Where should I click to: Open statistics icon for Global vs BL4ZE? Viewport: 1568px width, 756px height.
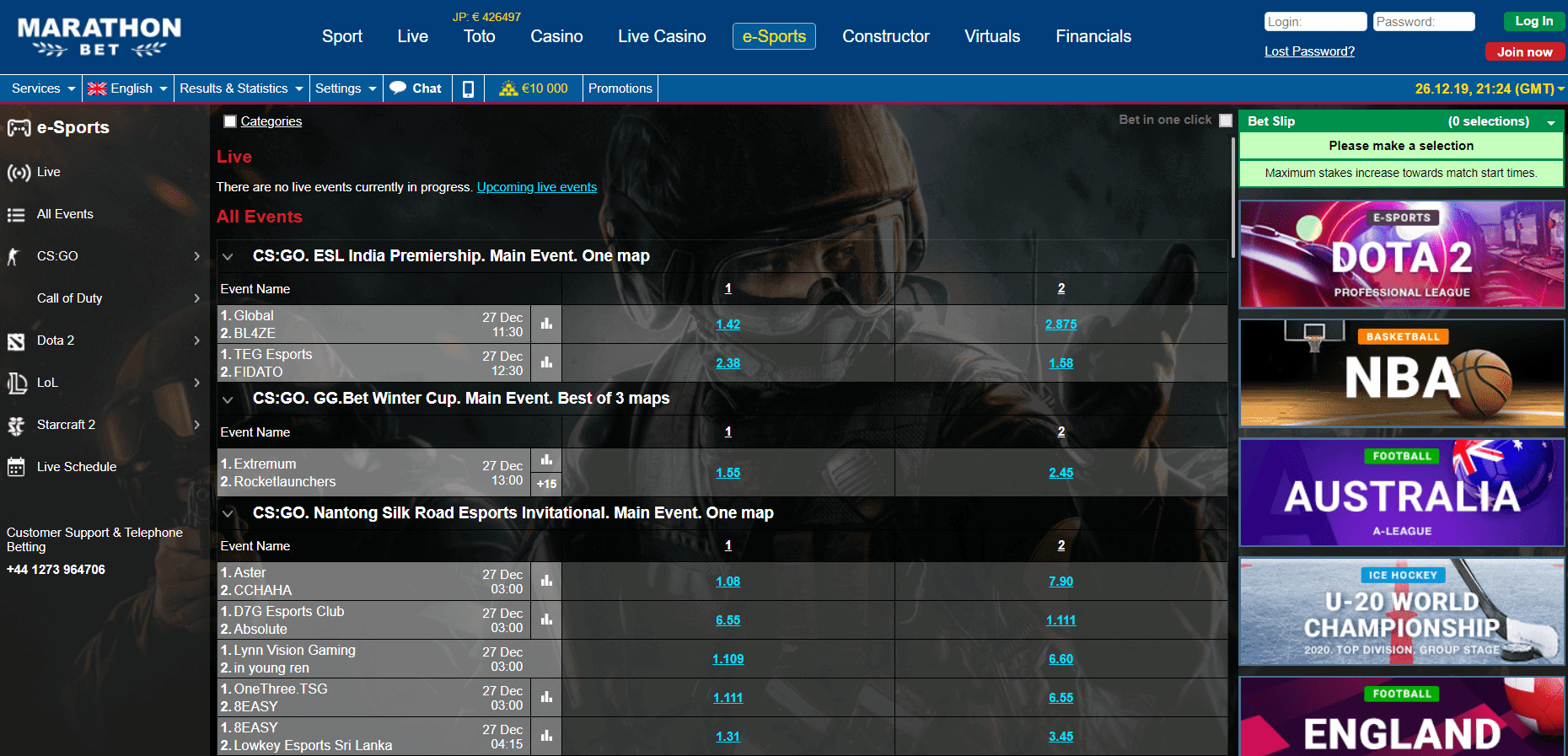point(546,324)
